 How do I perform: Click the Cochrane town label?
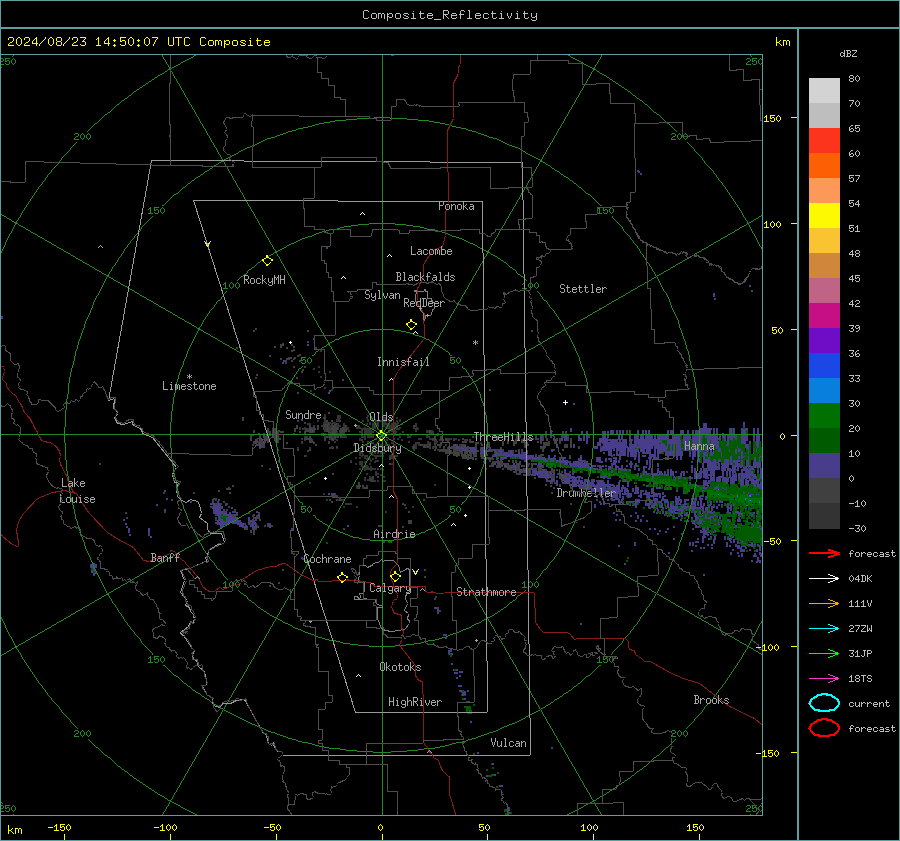[x=327, y=559]
